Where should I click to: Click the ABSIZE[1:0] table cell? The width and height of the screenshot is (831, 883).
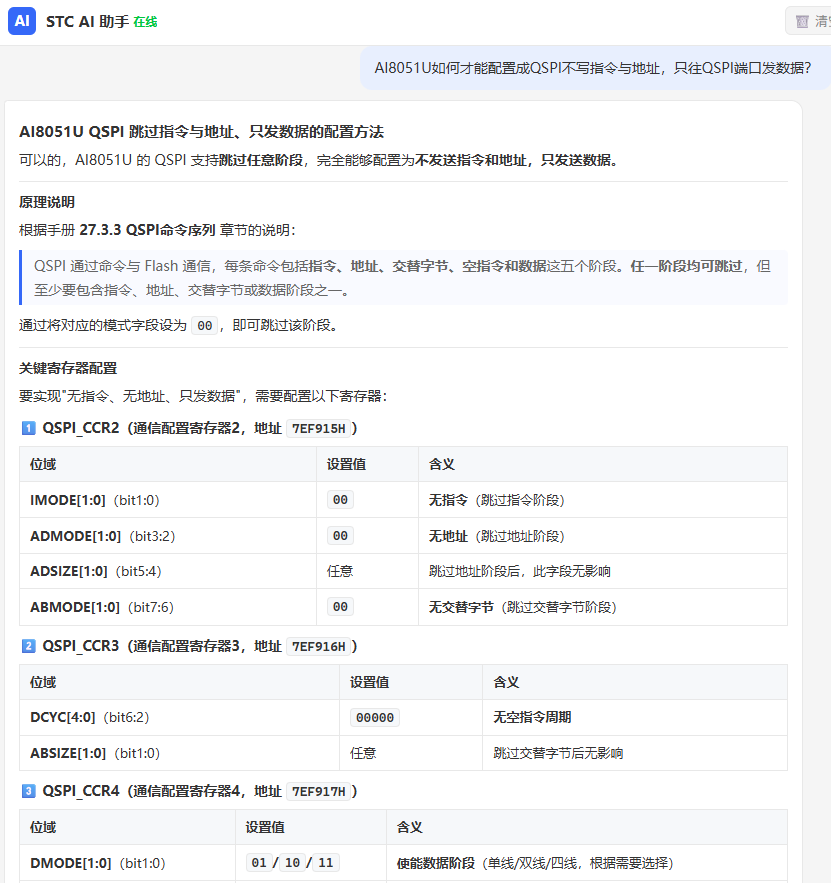coord(179,753)
